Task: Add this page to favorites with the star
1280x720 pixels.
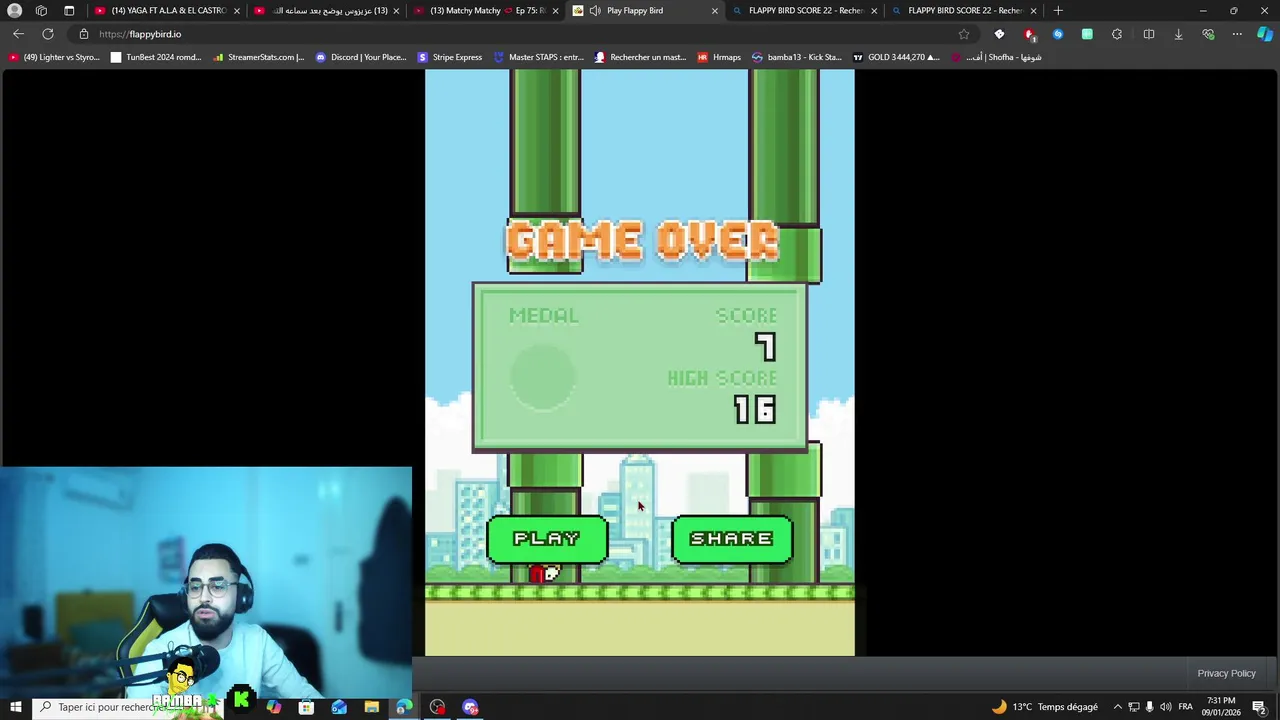Action: click(x=964, y=34)
